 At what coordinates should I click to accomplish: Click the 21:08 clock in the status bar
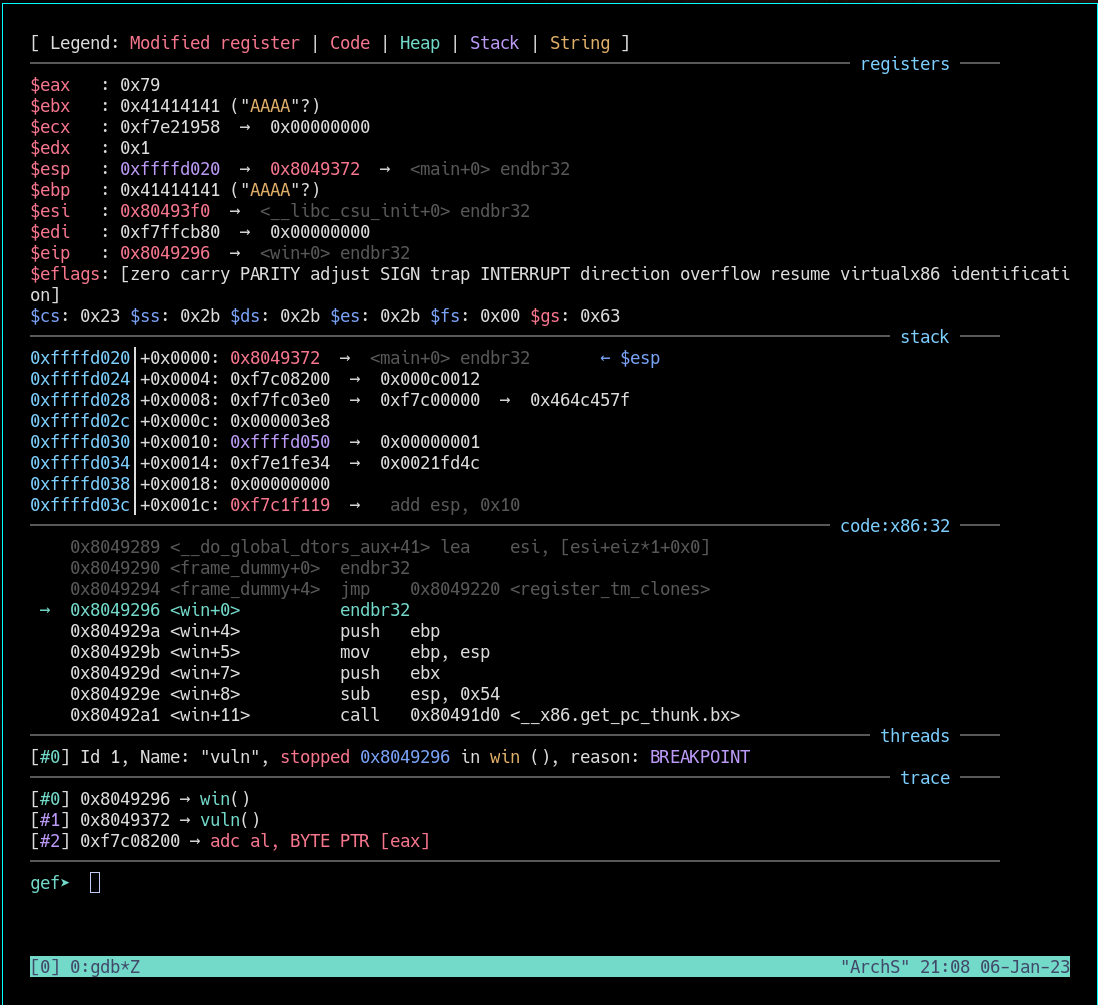point(945,966)
